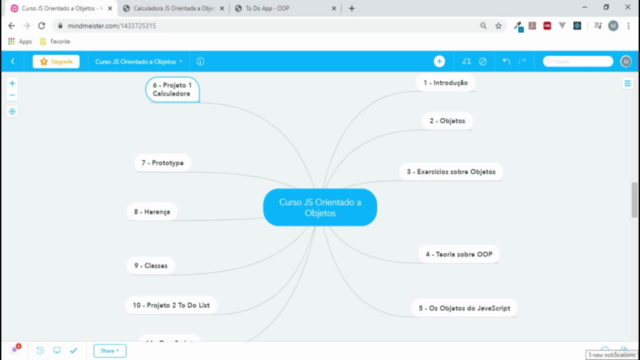Start presentation mode icon
The height and width of the screenshot is (360, 640).
click(57, 351)
